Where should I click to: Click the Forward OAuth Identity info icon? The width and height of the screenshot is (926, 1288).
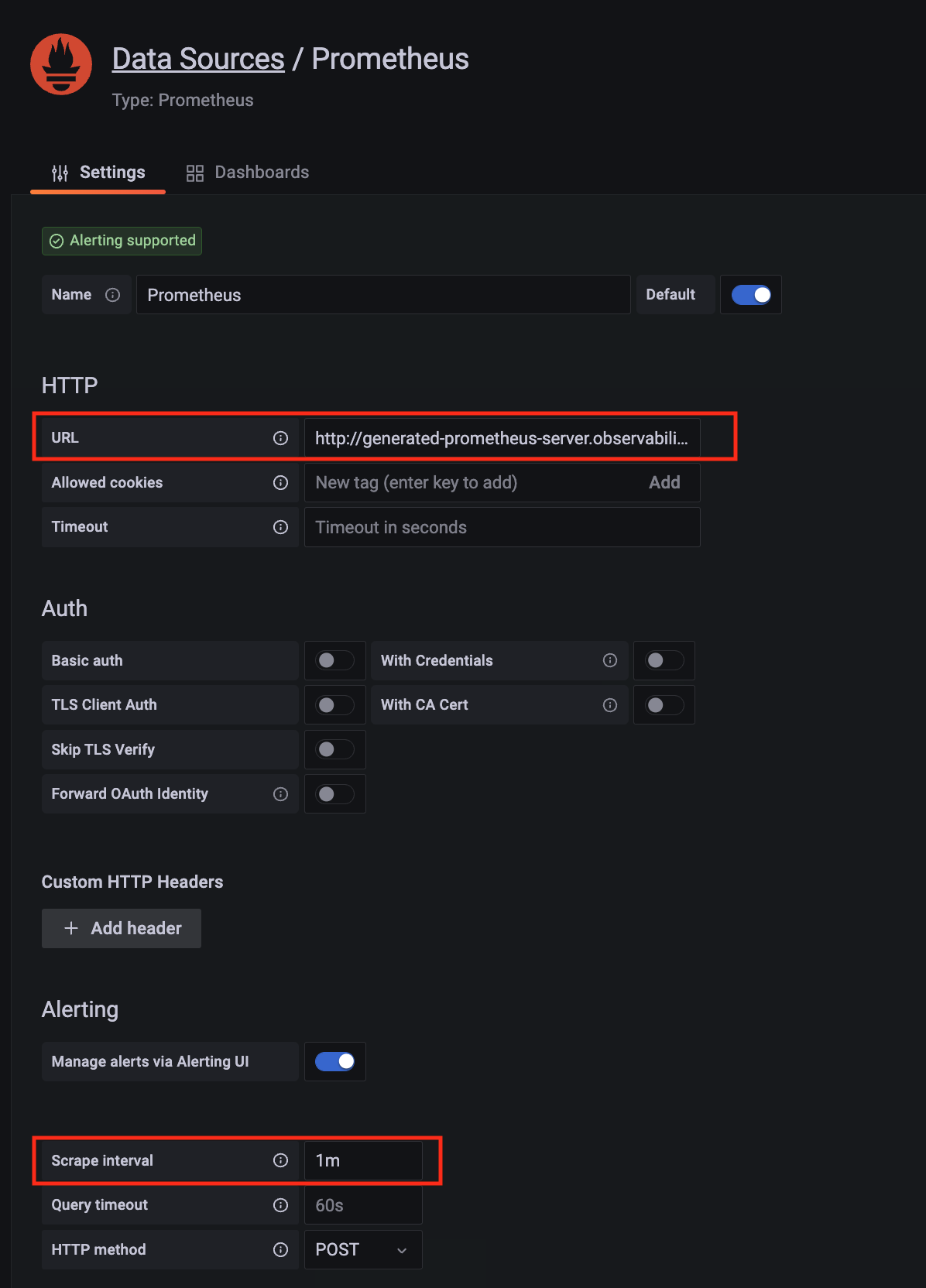pos(280,794)
